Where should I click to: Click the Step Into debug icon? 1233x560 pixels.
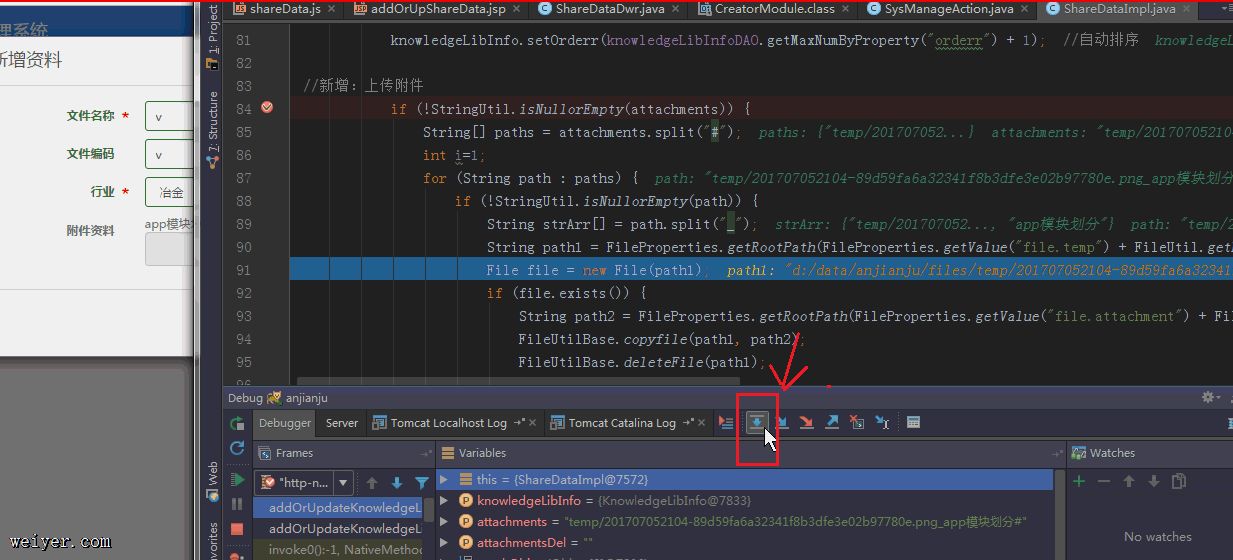coord(782,423)
